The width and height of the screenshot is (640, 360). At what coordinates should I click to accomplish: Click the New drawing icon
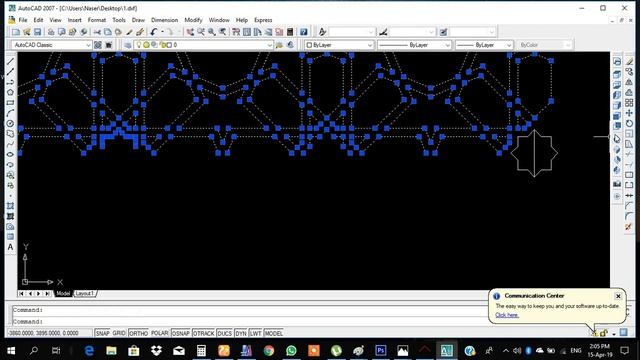(x=16, y=32)
